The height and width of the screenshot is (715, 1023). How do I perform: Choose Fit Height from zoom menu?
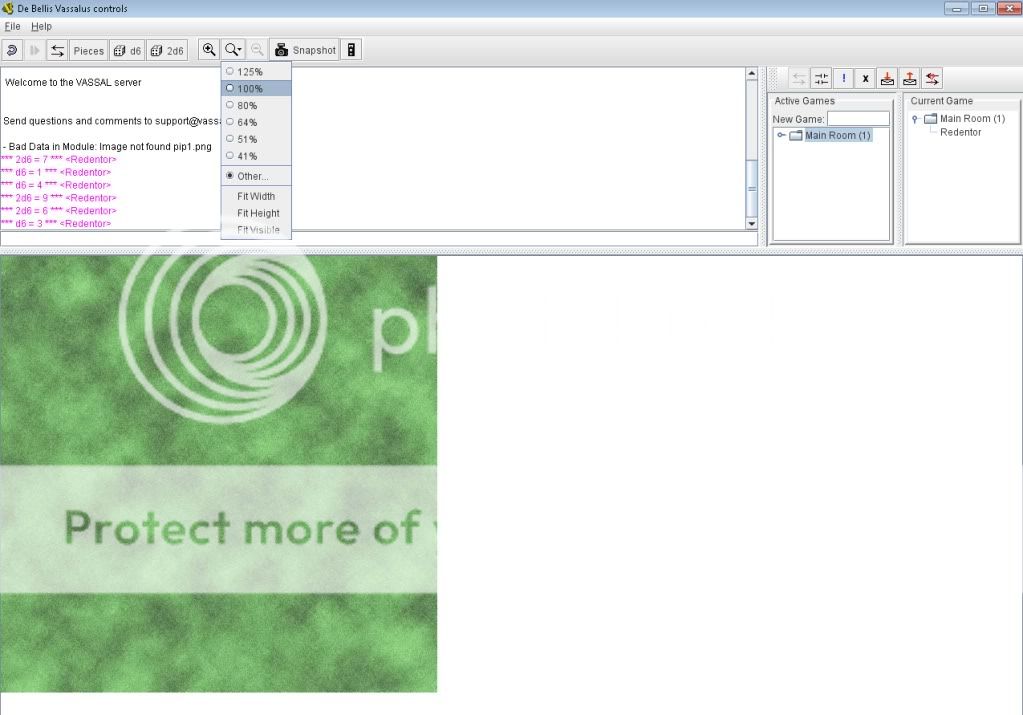tap(256, 213)
